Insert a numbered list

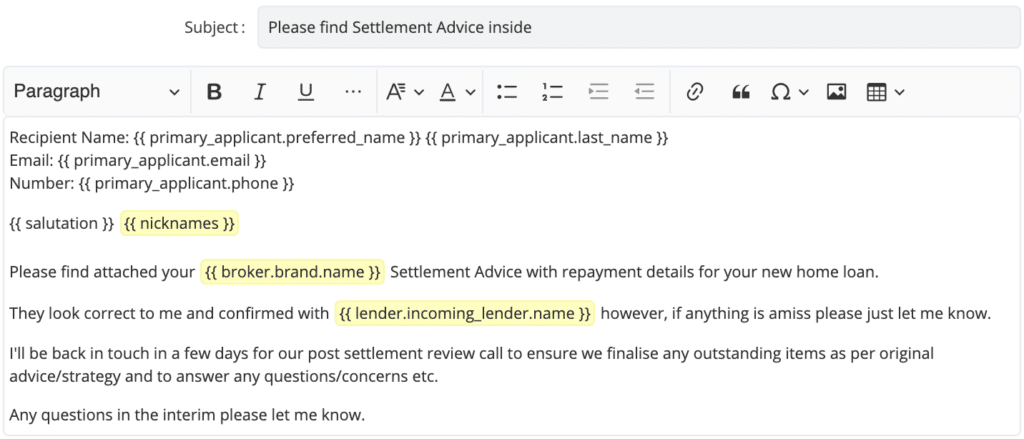[x=552, y=92]
